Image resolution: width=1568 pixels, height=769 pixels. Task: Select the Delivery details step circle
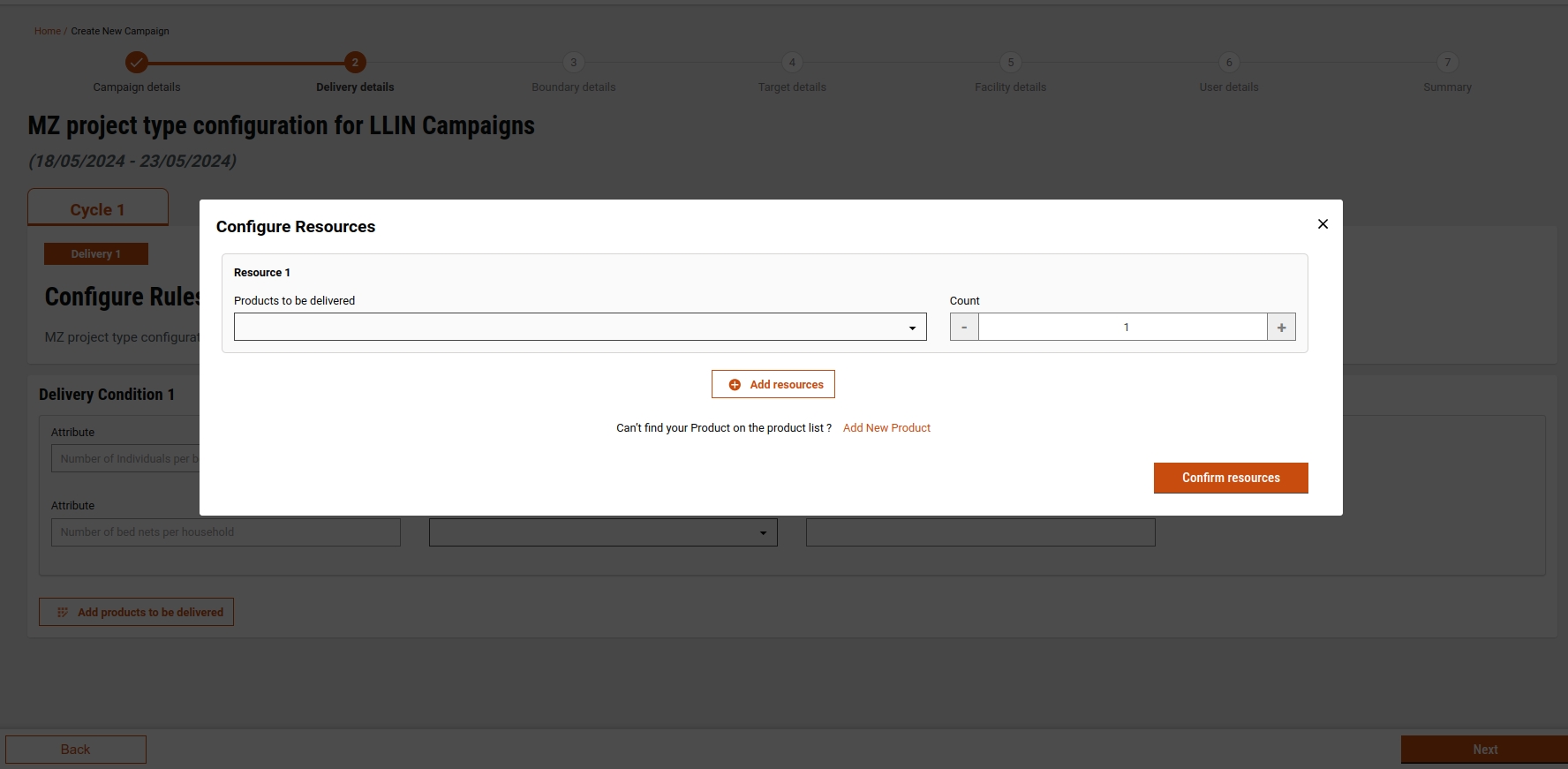(x=355, y=63)
